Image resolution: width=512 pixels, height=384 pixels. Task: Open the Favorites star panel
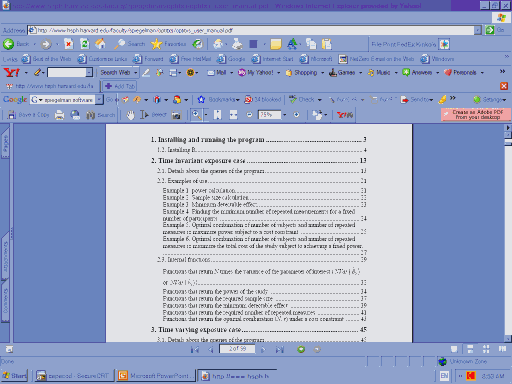[168, 44]
